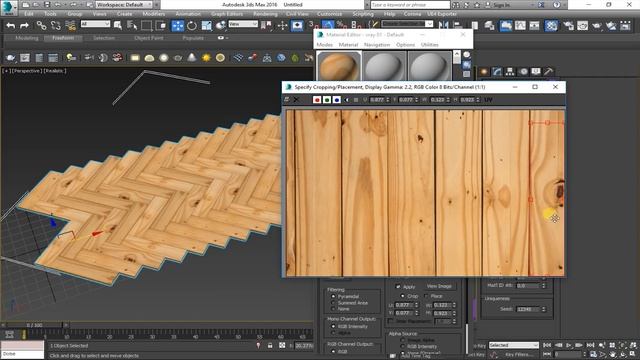This screenshot has height=360, width=640.
Task: Toggle the Angle Snap tool
Action: pos(328,25)
